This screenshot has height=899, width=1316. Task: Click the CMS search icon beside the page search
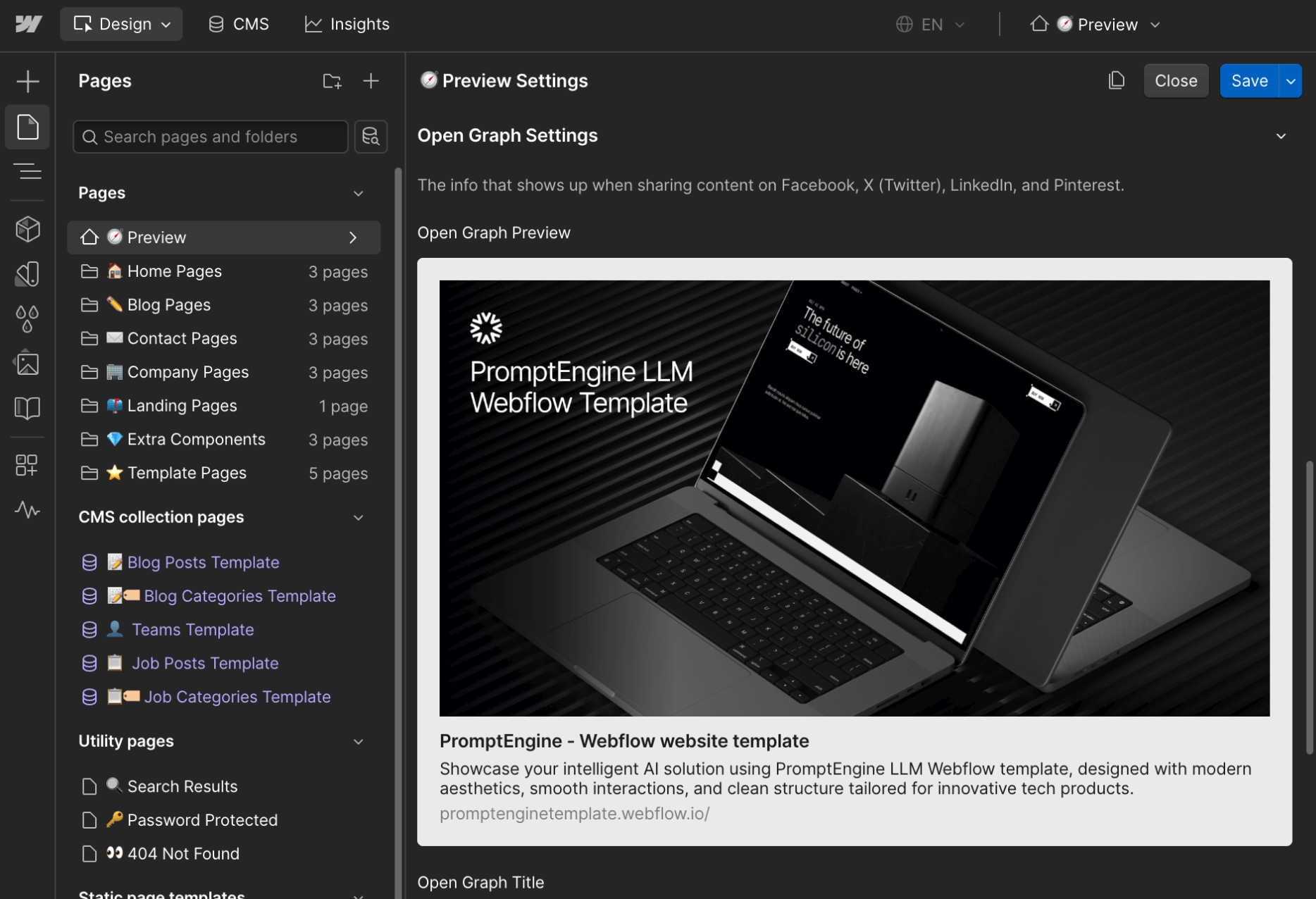(371, 136)
